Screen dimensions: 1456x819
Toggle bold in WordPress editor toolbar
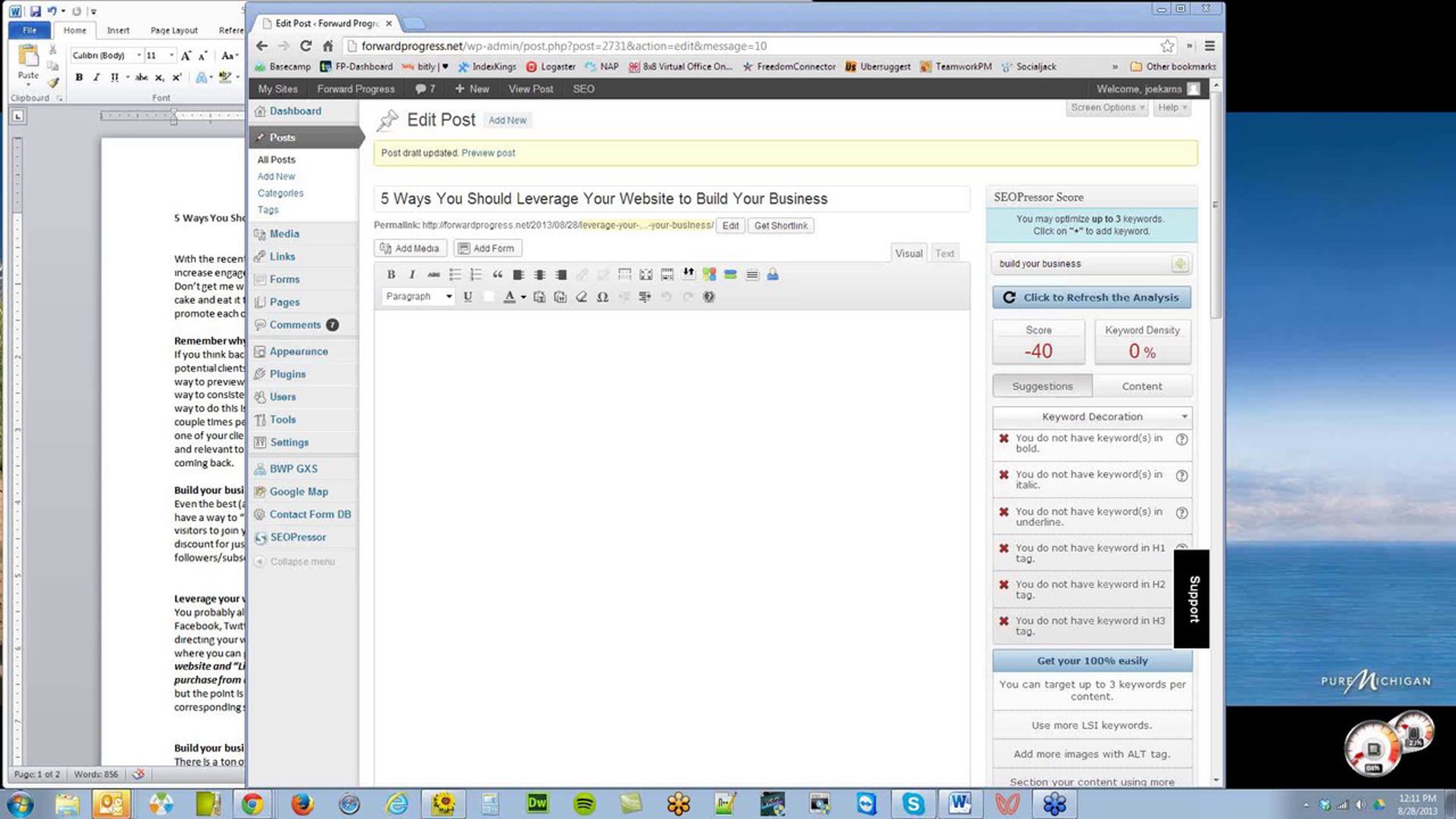(391, 275)
